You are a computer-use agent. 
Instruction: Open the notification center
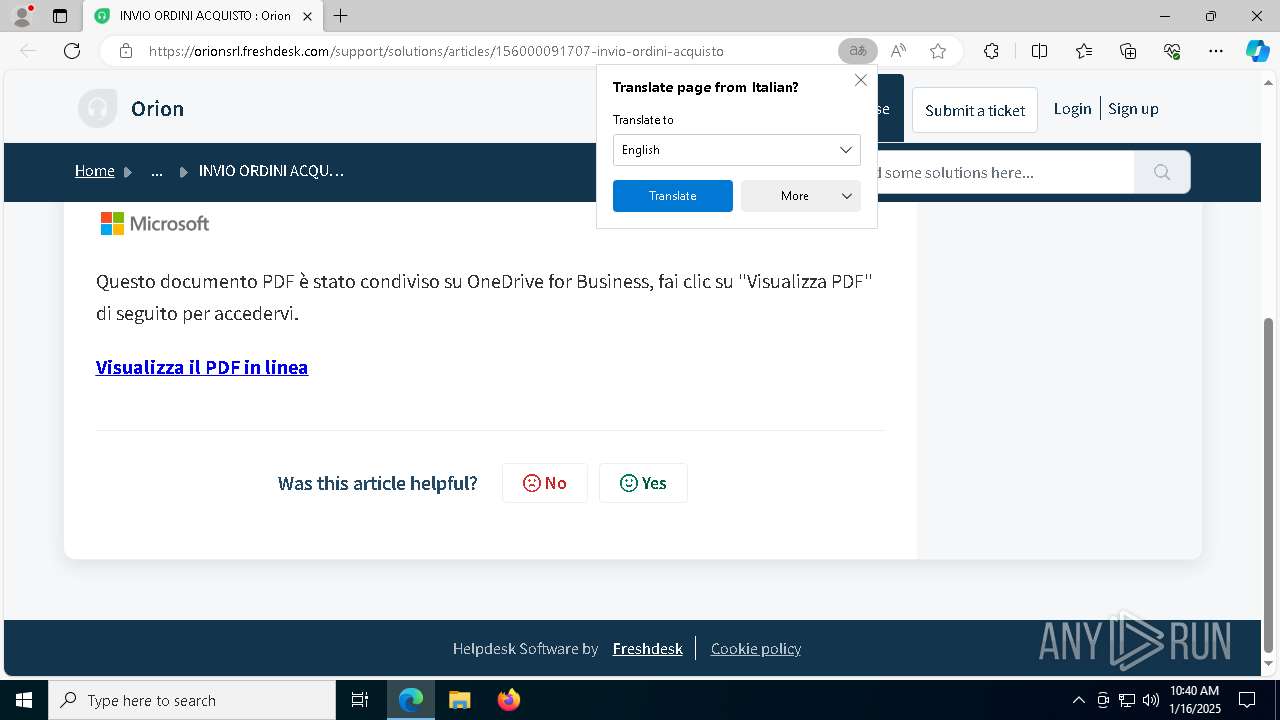[x=1247, y=700]
